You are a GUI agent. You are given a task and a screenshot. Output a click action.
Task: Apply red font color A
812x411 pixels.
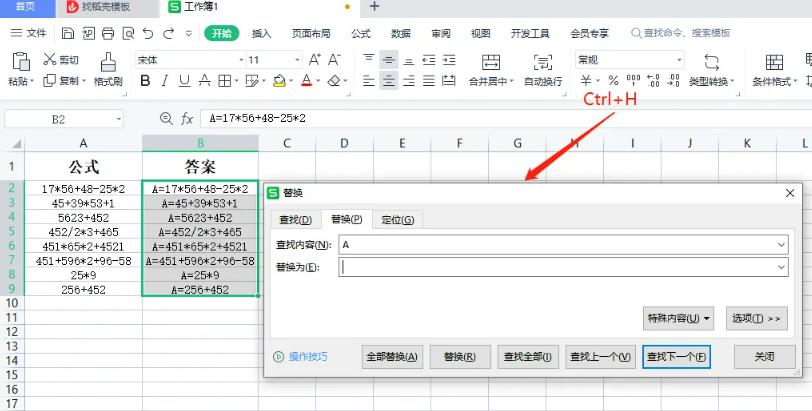[307, 81]
